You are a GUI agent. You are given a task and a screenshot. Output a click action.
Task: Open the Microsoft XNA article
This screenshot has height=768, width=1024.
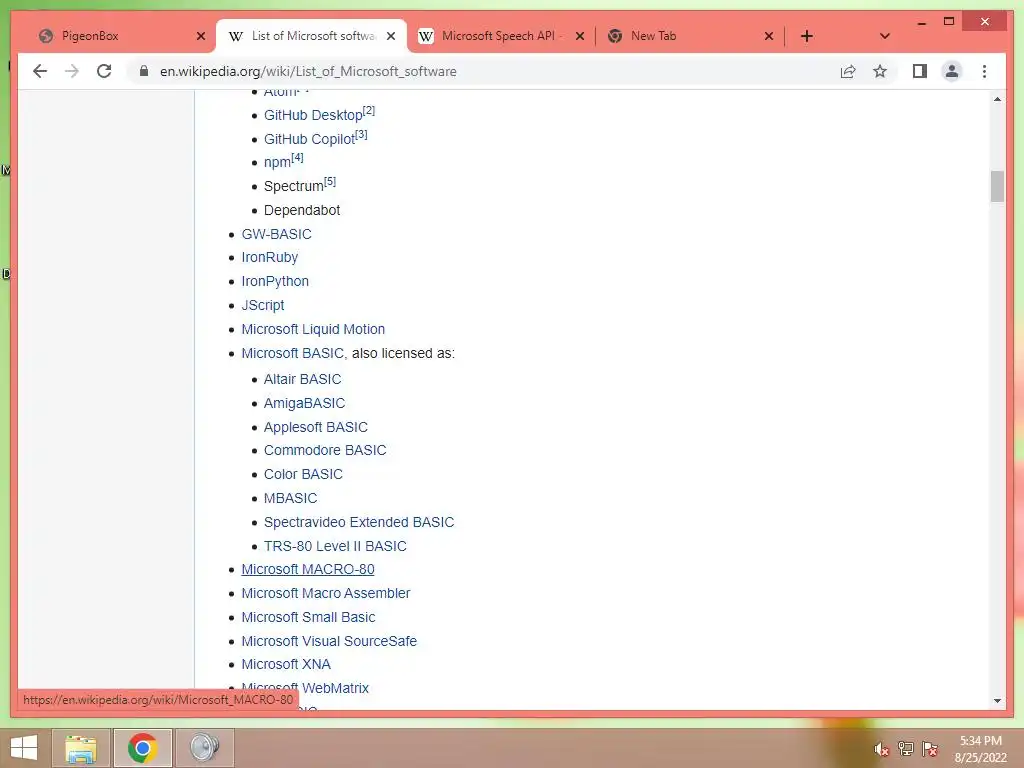[286, 664]
